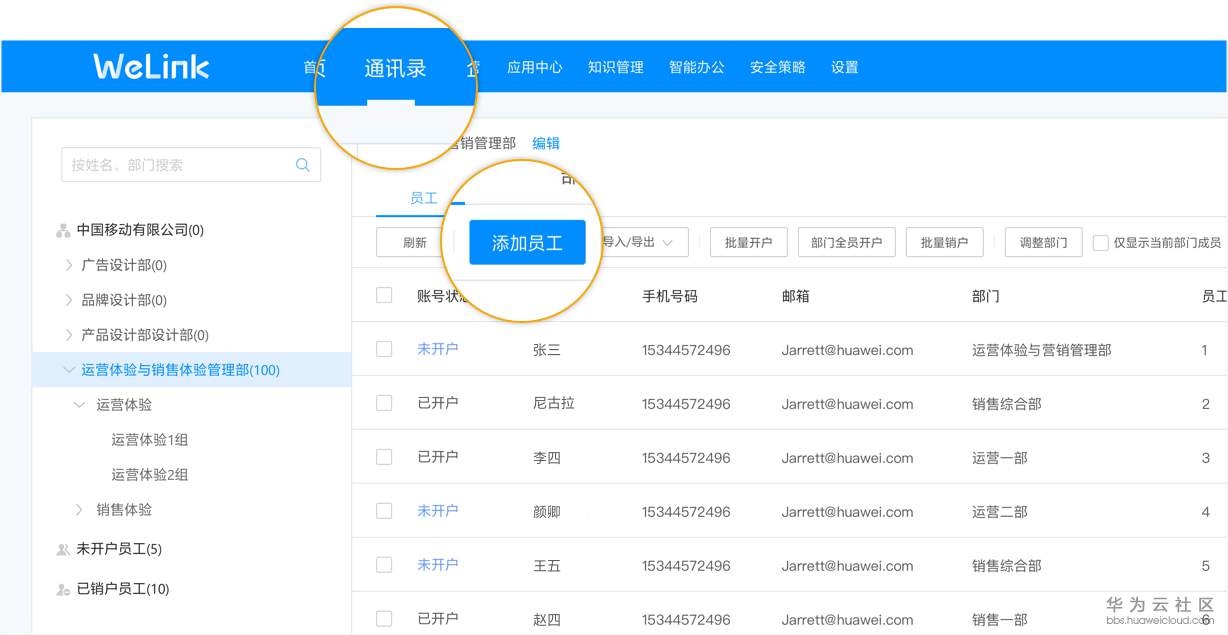The height and width of the screenshot is (635, 1228).
Task: Click the 调整部门 button
Action: [x=1044, y=242]
